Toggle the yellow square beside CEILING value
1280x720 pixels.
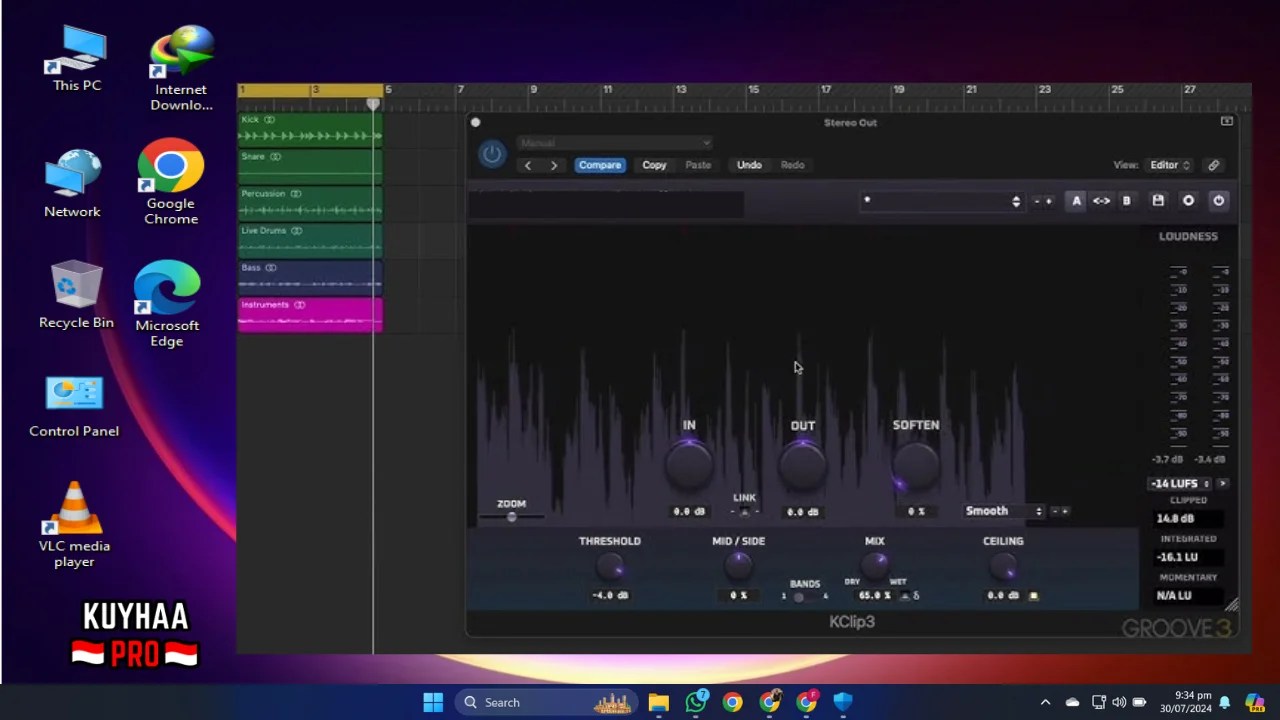click(1034, 596)
